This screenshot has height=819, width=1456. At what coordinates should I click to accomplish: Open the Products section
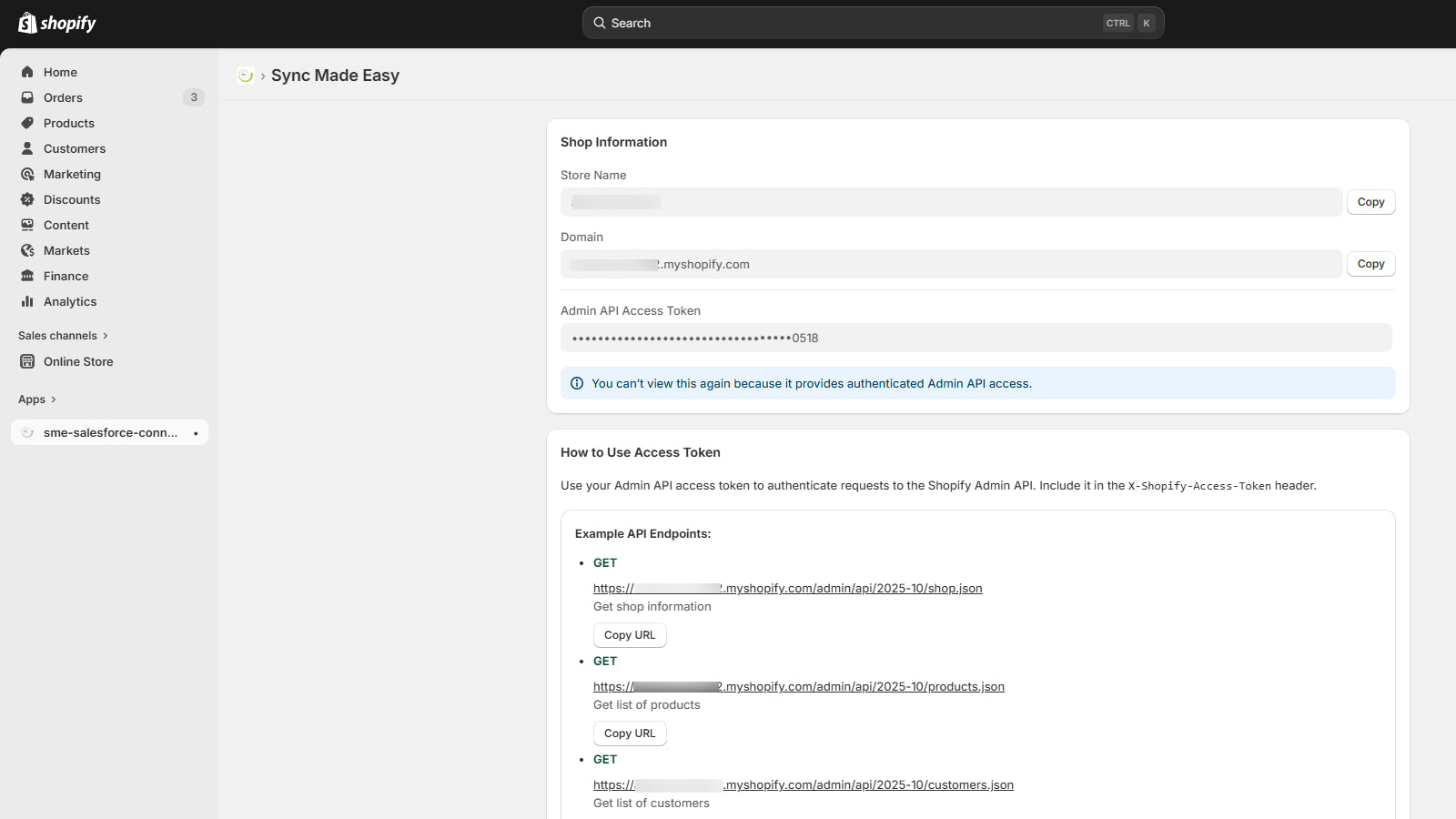tap(68, 123)
